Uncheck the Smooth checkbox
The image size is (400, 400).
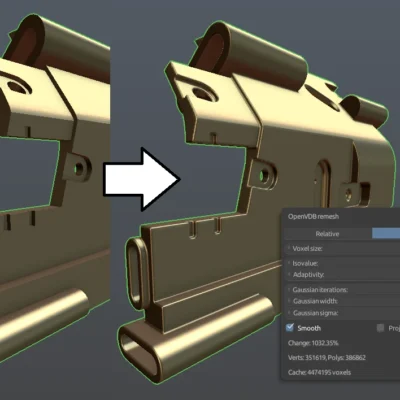[290, 328]
